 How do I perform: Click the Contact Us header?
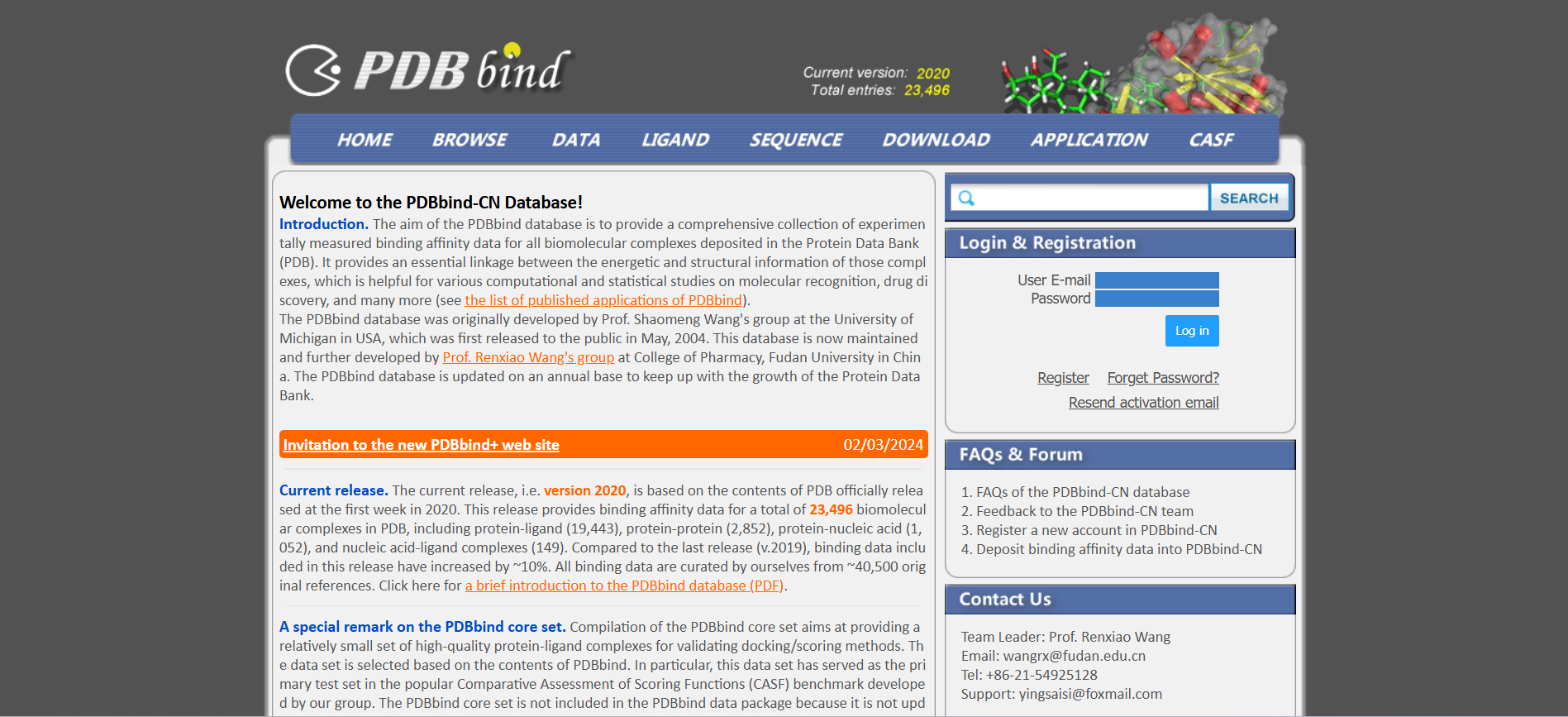(x=1120, y=600)
